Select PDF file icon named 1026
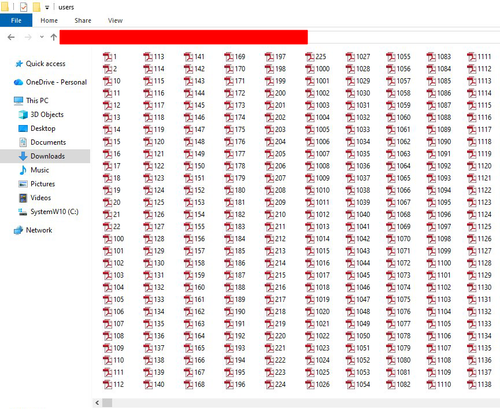 [x=310, y=384]
